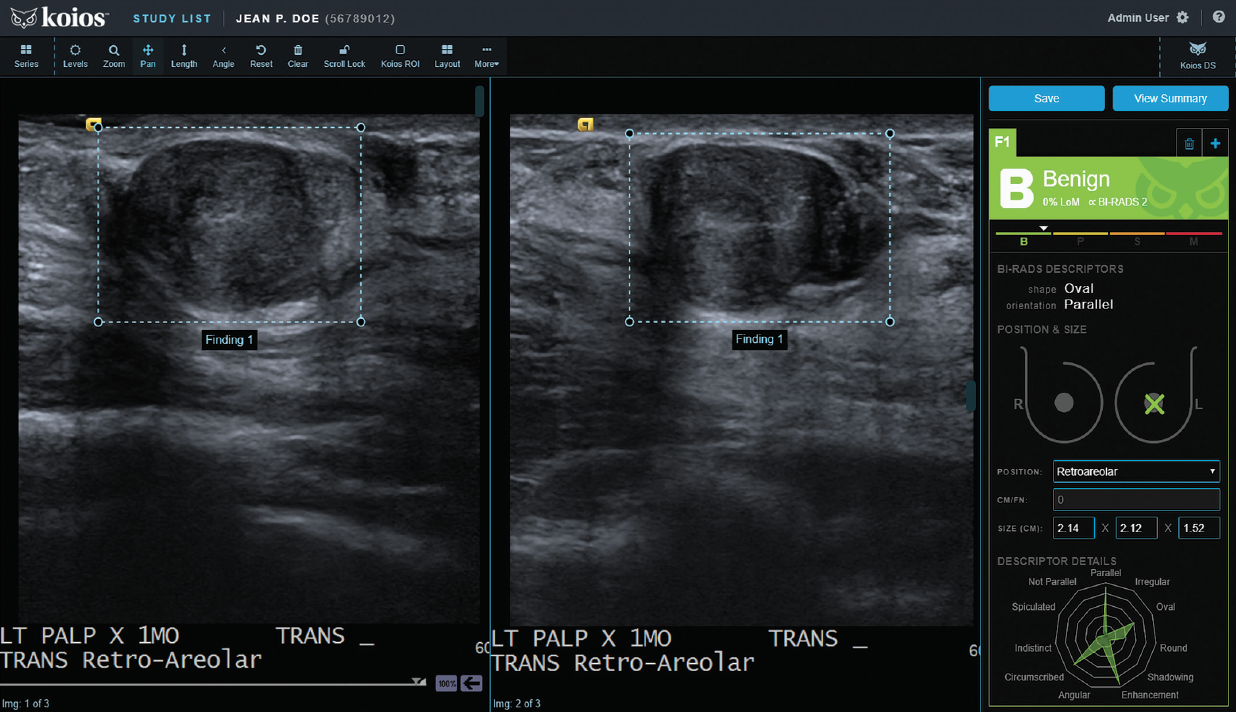This screenshot has width=1236, height=712.
Task: Expand the More tools menu
Action: (x=487, y=55)
